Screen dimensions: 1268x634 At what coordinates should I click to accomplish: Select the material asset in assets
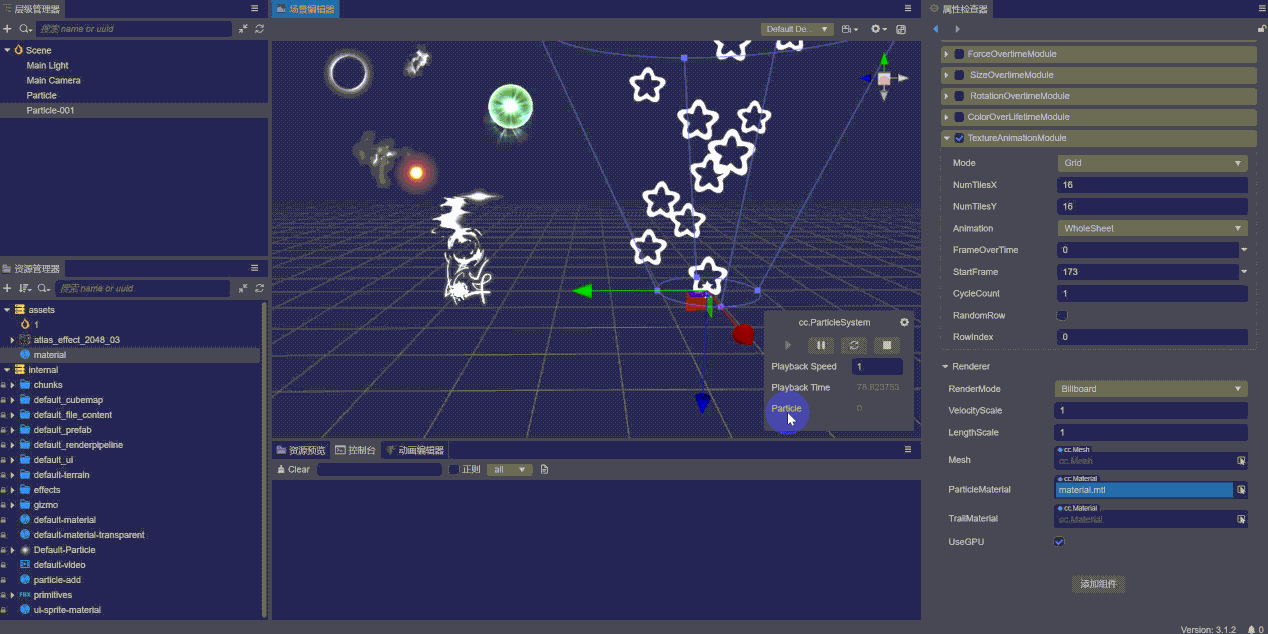coord(50,355)
